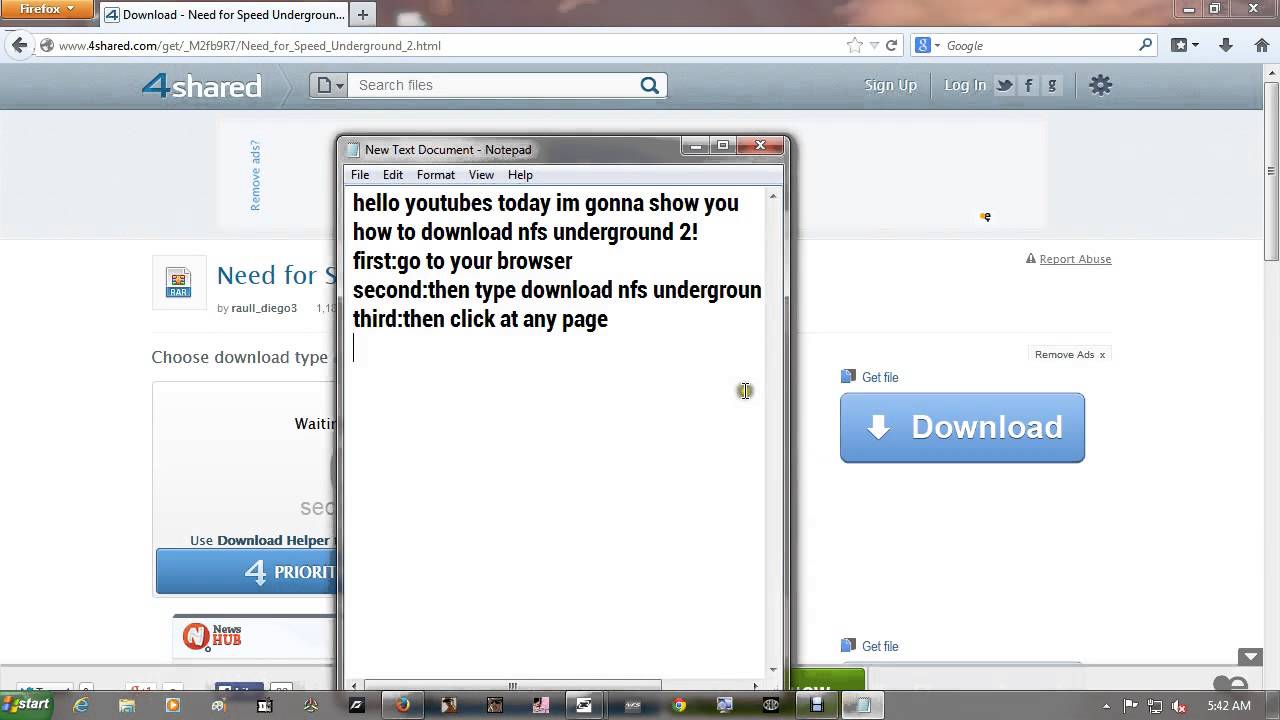Open the file type dropdown beside search
The height and width of the screenshot is (720, 1280).
click(x=330, y=85)
